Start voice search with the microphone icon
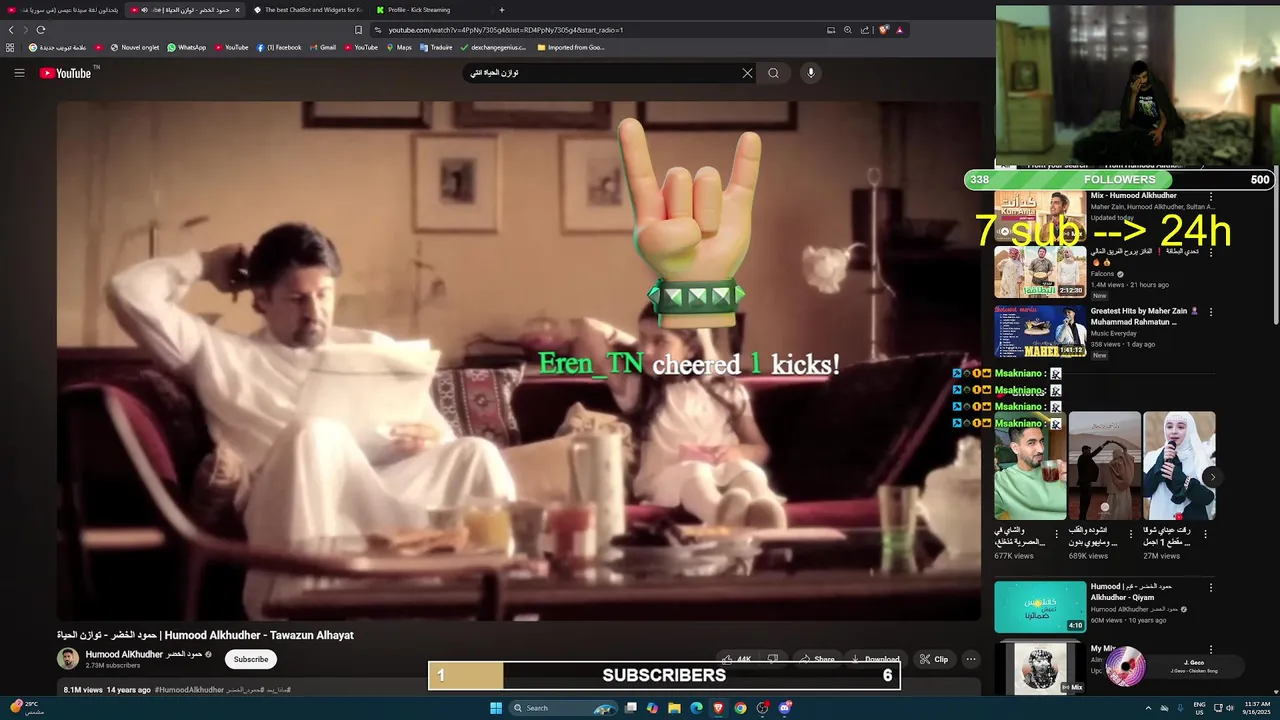 coord(811,73)
